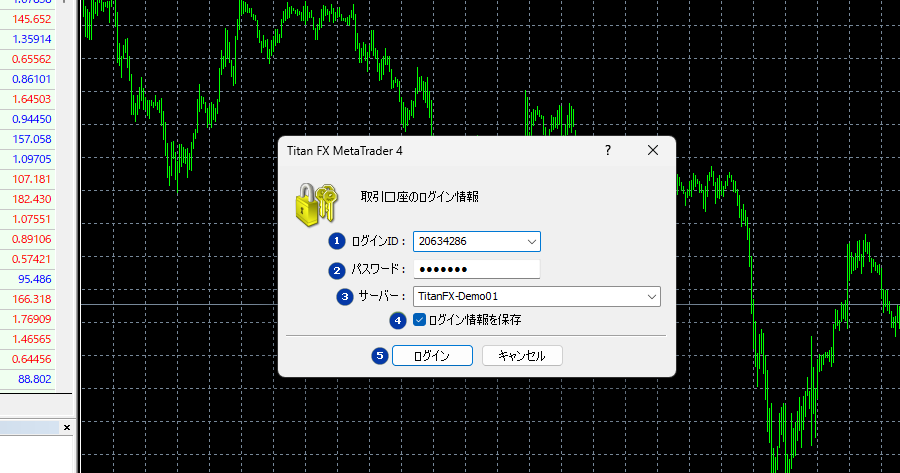Open the ログインID dropdown arrow
The image size is (900, 473).
532,242
